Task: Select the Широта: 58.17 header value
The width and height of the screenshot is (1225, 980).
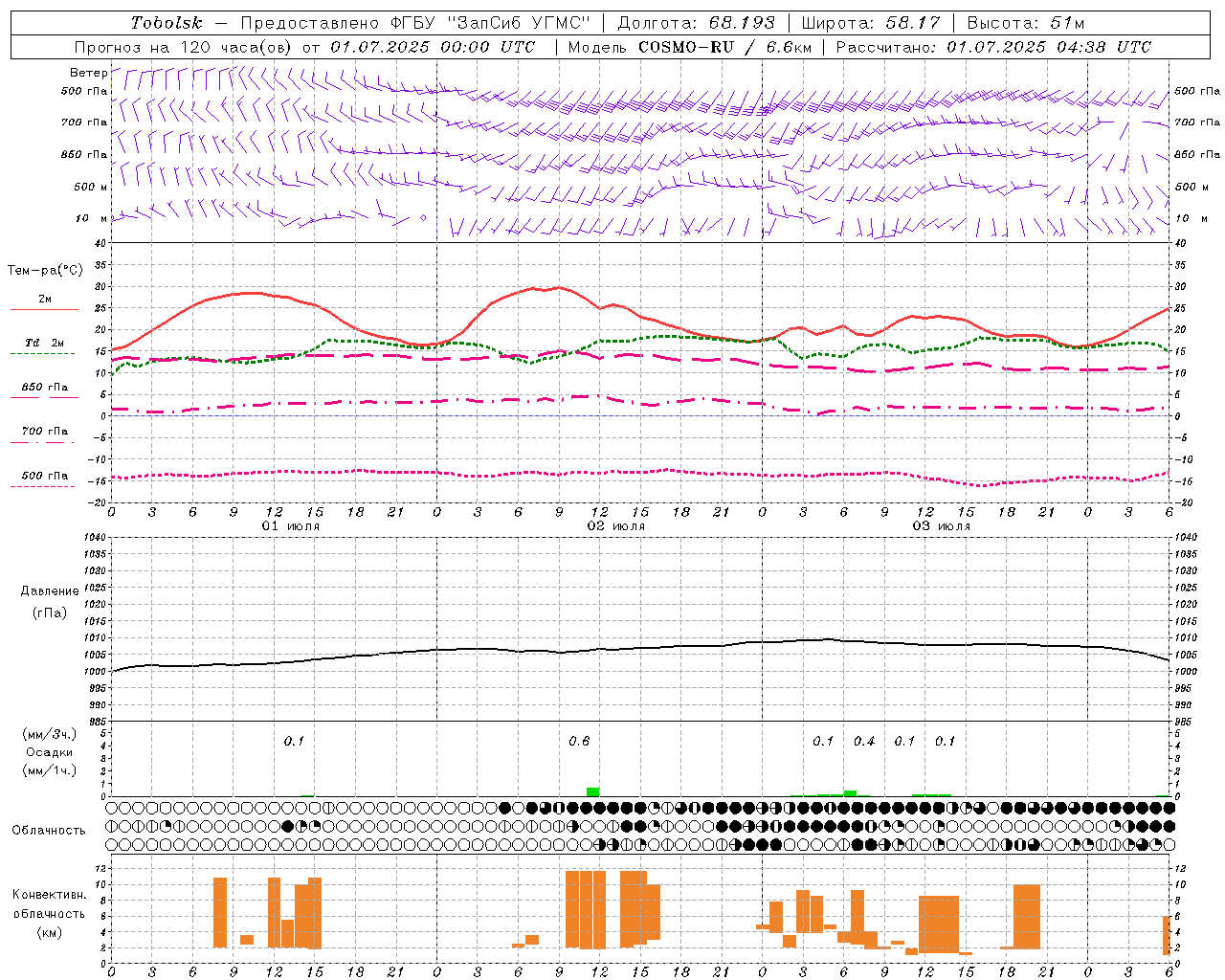Action: click(x=870, y=23)
